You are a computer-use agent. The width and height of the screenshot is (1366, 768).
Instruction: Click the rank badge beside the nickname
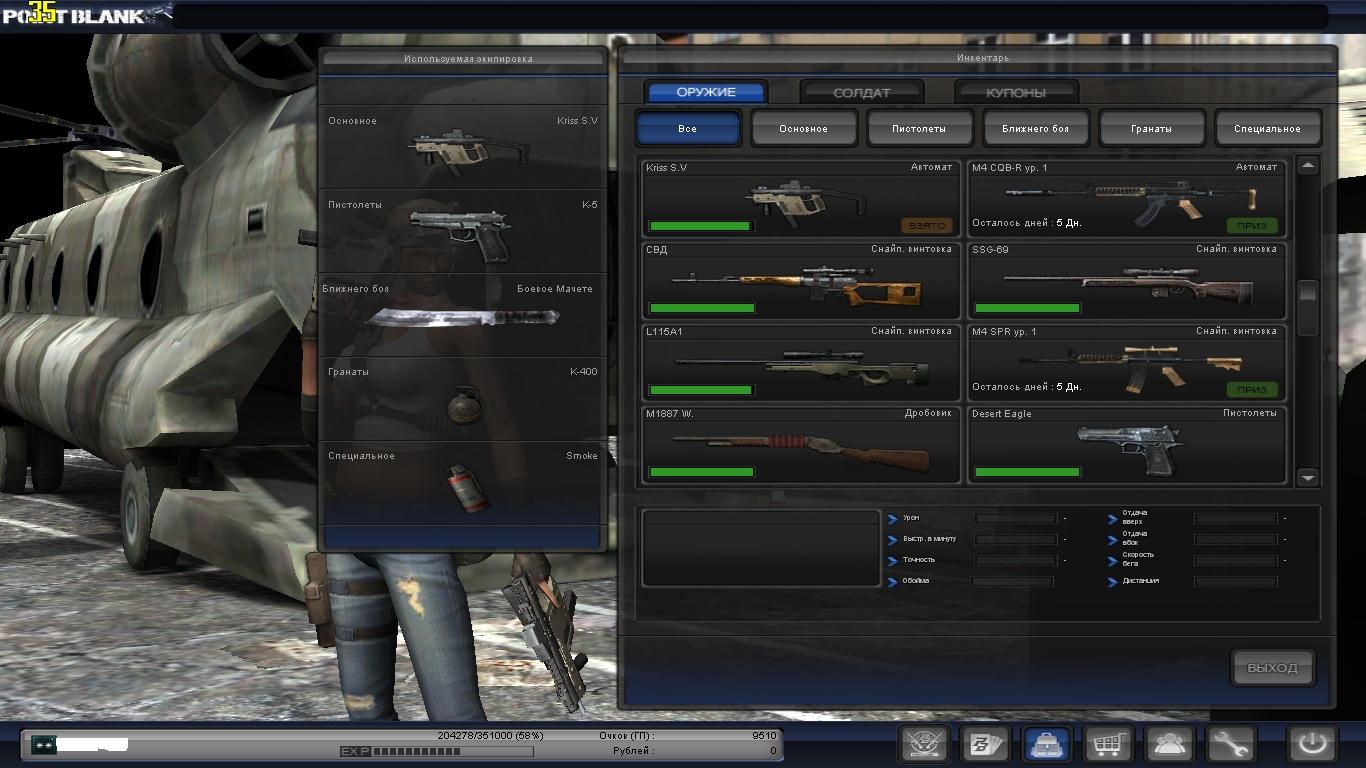point(43,744)
